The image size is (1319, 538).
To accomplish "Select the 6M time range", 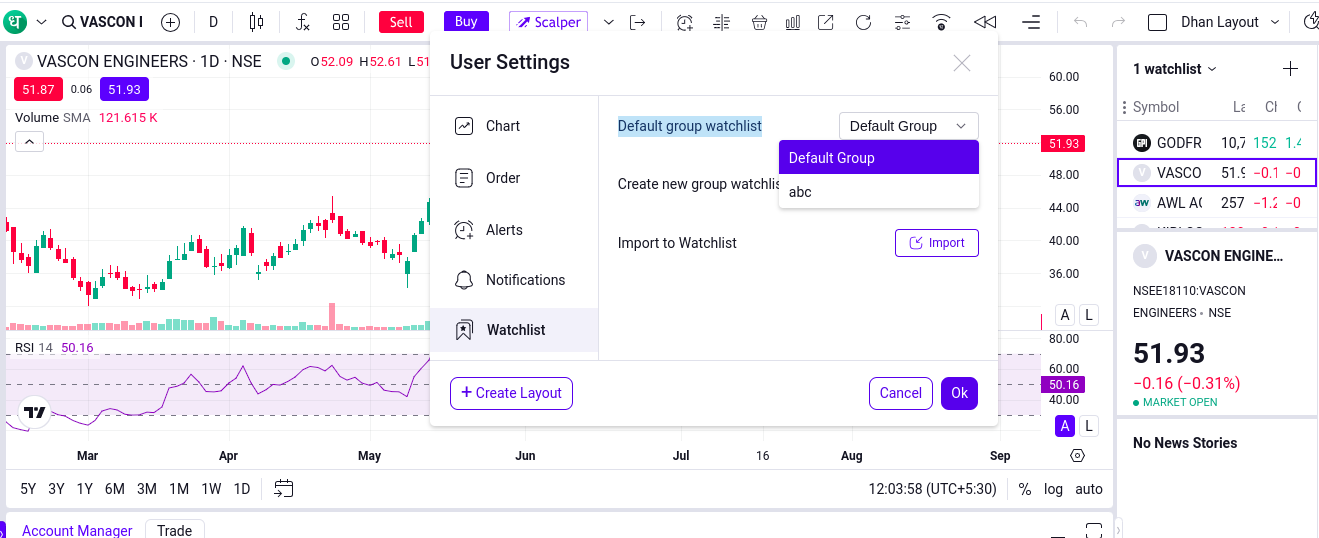I will 115,489.
